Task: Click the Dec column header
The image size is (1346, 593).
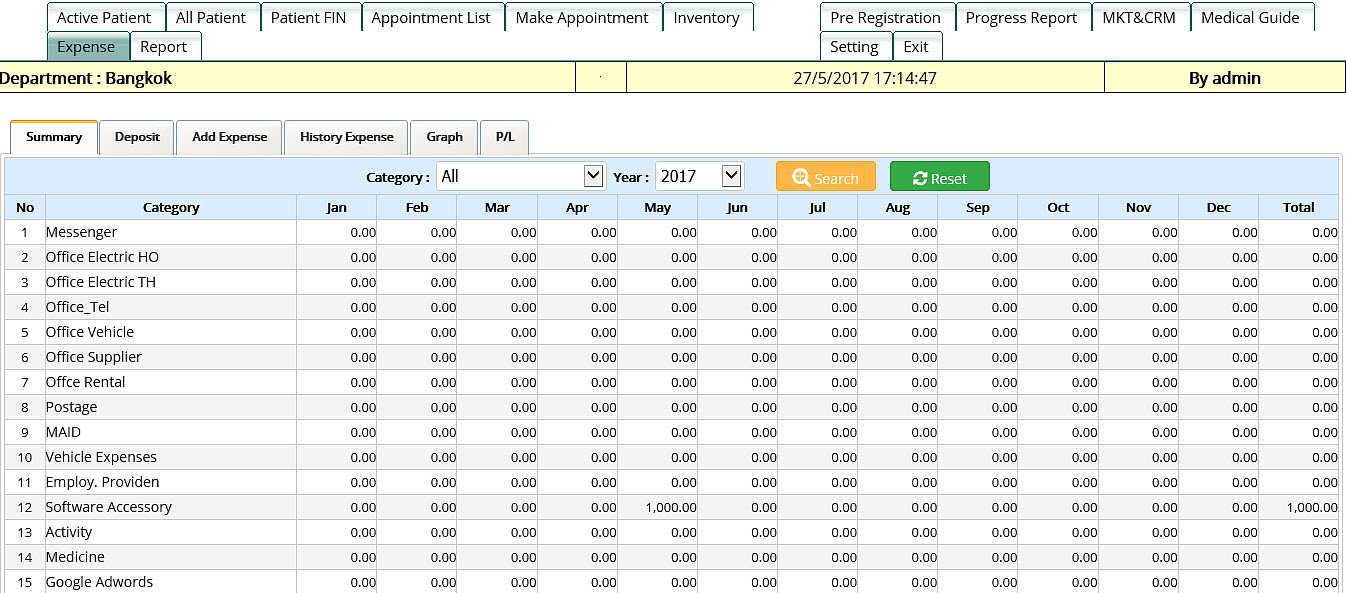Action: [1218, 207]
